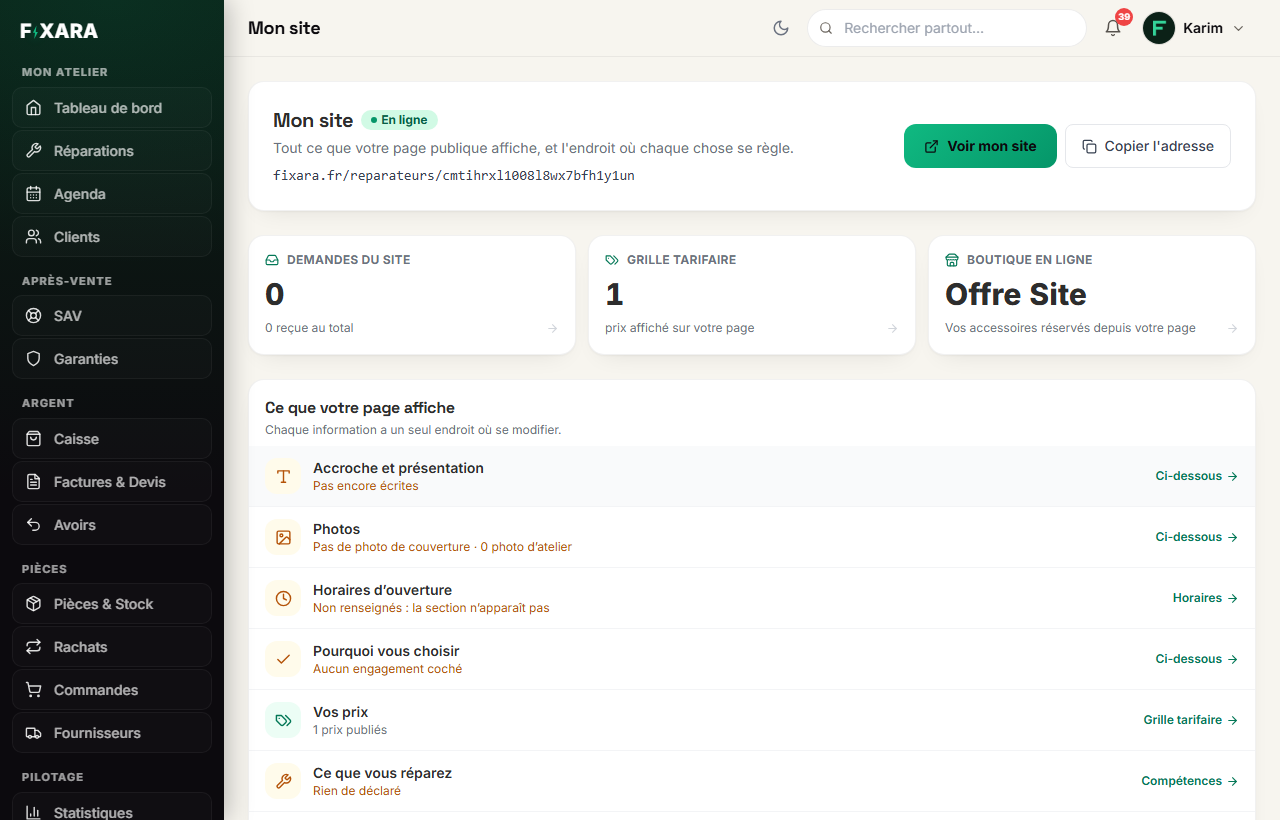Click the search magnifier icon

[826, 28]
